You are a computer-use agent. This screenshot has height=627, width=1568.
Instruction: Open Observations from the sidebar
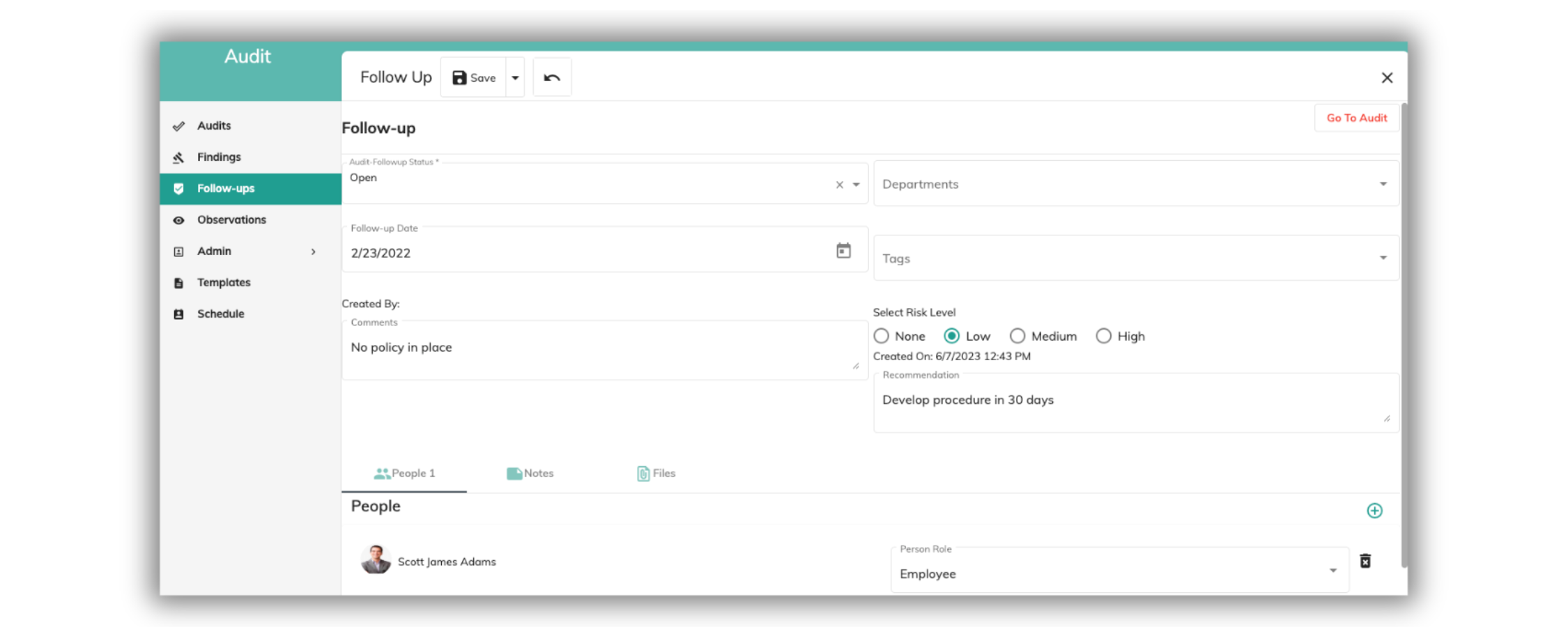coord(231,220)
